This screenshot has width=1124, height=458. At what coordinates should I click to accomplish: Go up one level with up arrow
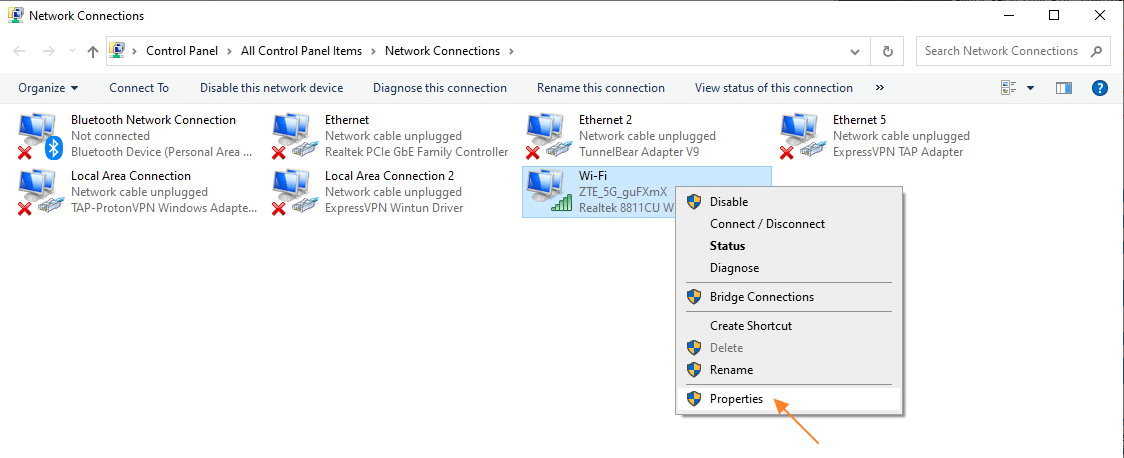(x=92, y=51)
